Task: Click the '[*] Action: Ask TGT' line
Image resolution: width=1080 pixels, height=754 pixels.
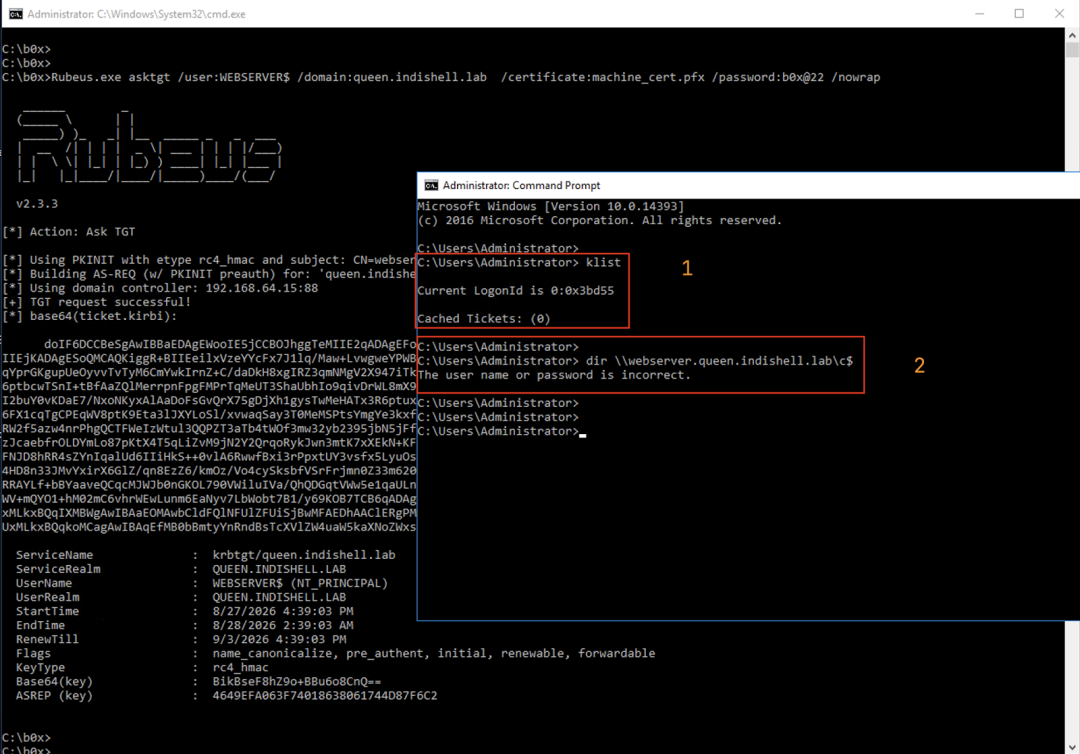Action: (x=69, y=232)
